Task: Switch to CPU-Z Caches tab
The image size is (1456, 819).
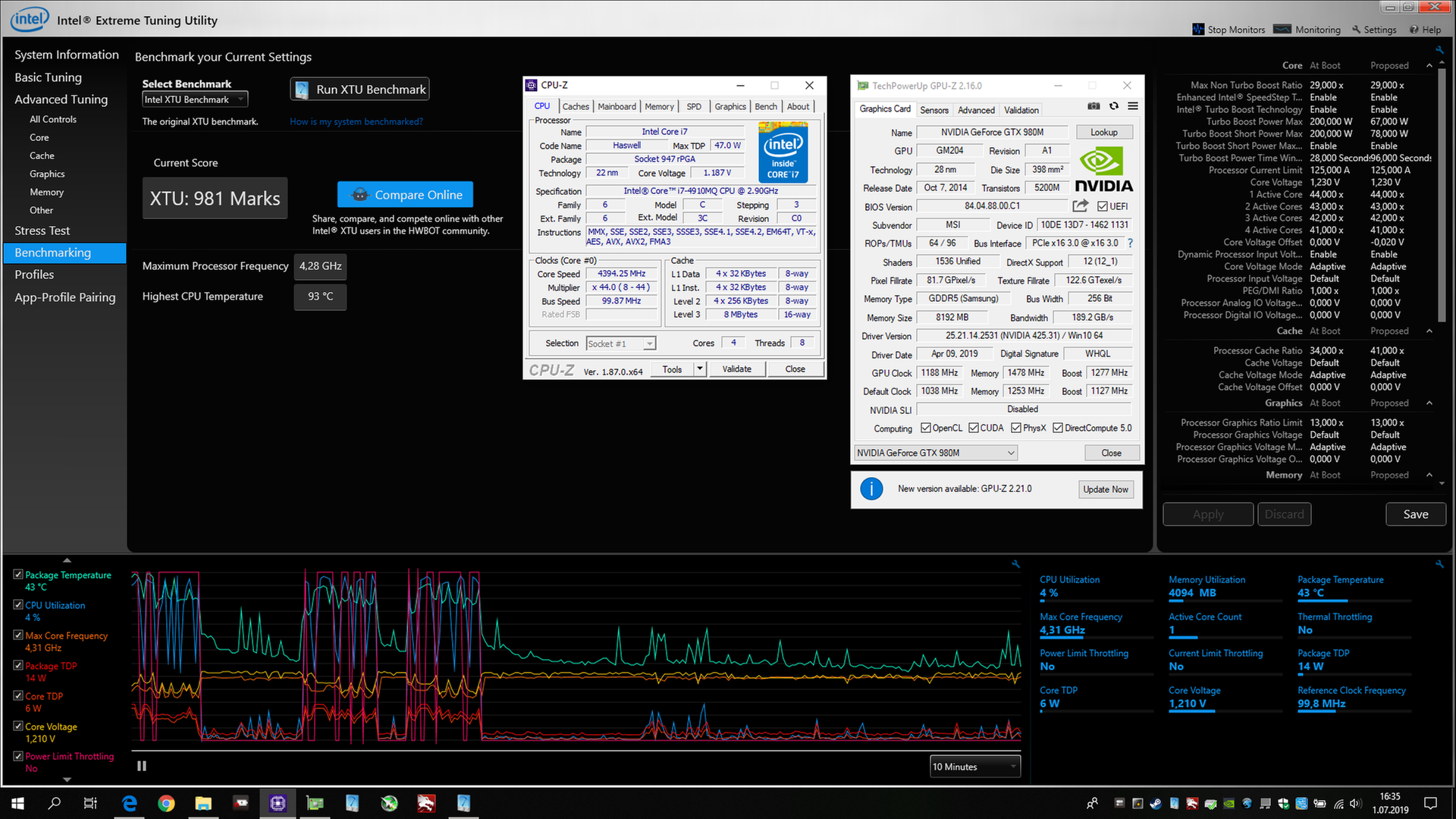Action: coord(576,107)
